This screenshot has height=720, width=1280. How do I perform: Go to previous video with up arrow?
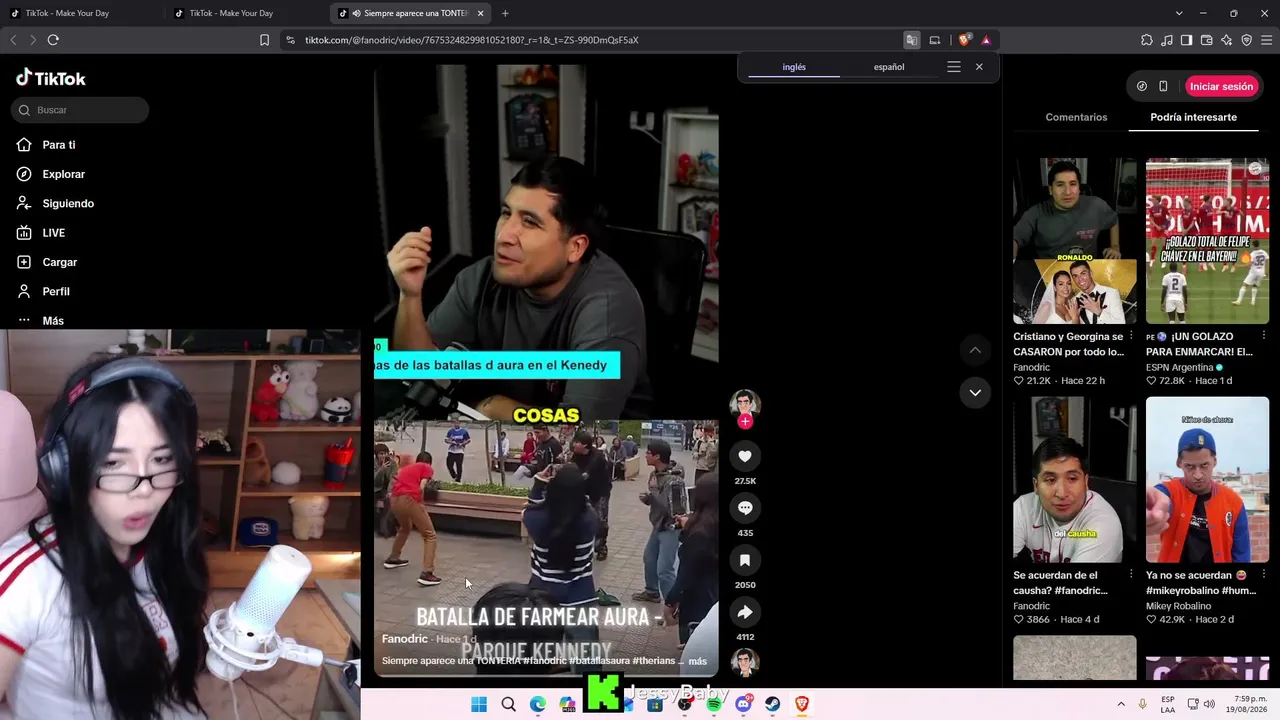tap(975, 350)
